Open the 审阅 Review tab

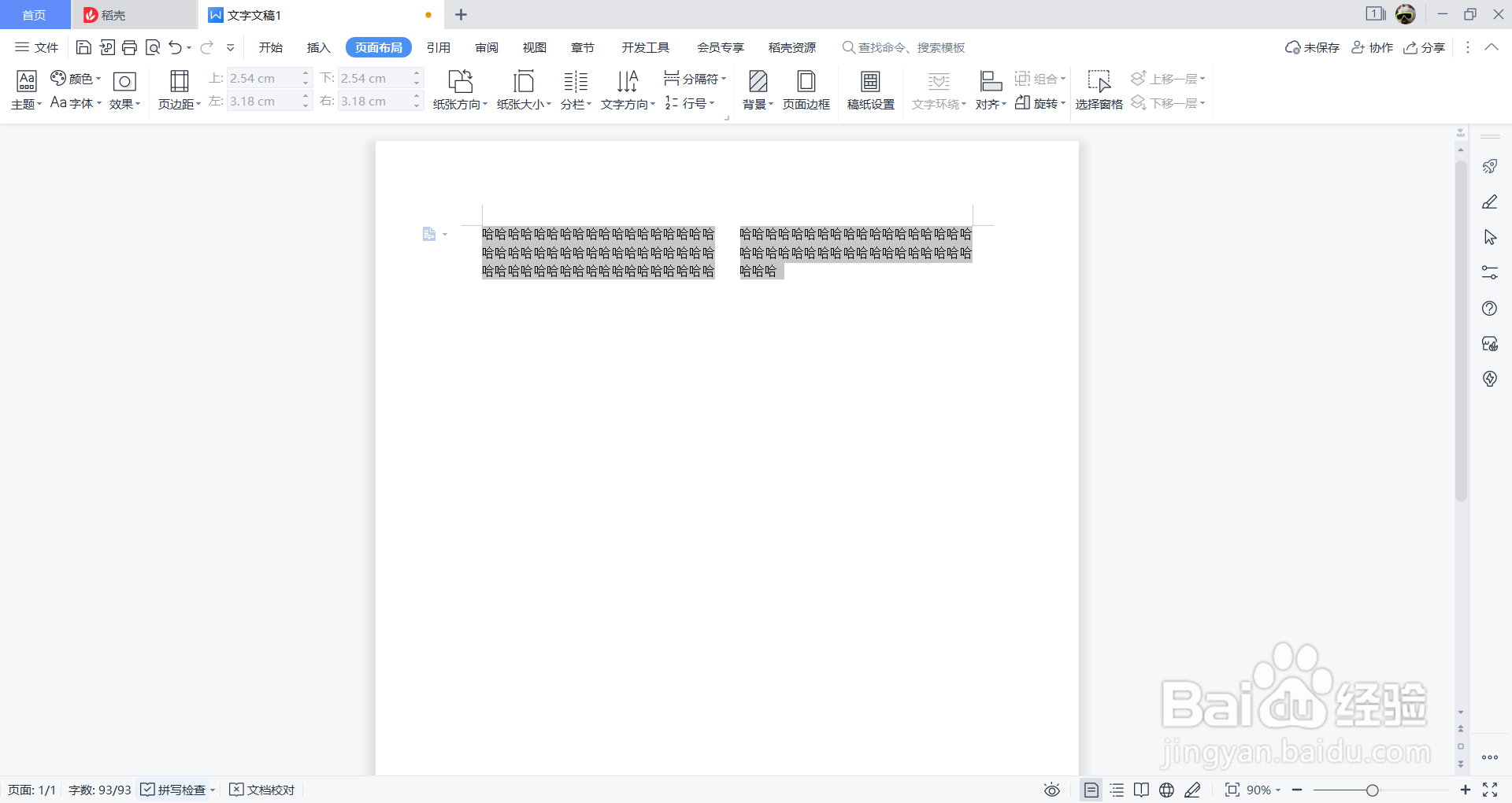coord(487,47)
